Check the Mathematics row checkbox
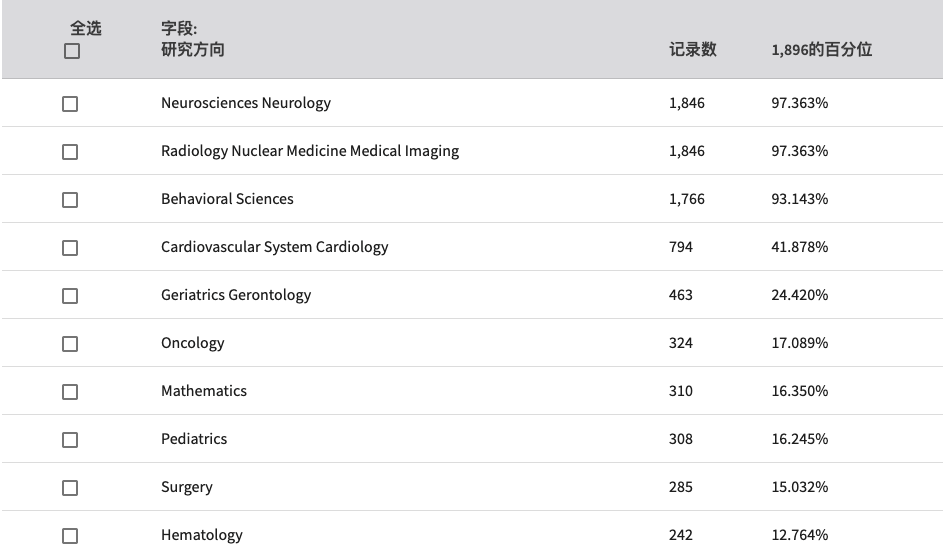 tap(70, 392)
